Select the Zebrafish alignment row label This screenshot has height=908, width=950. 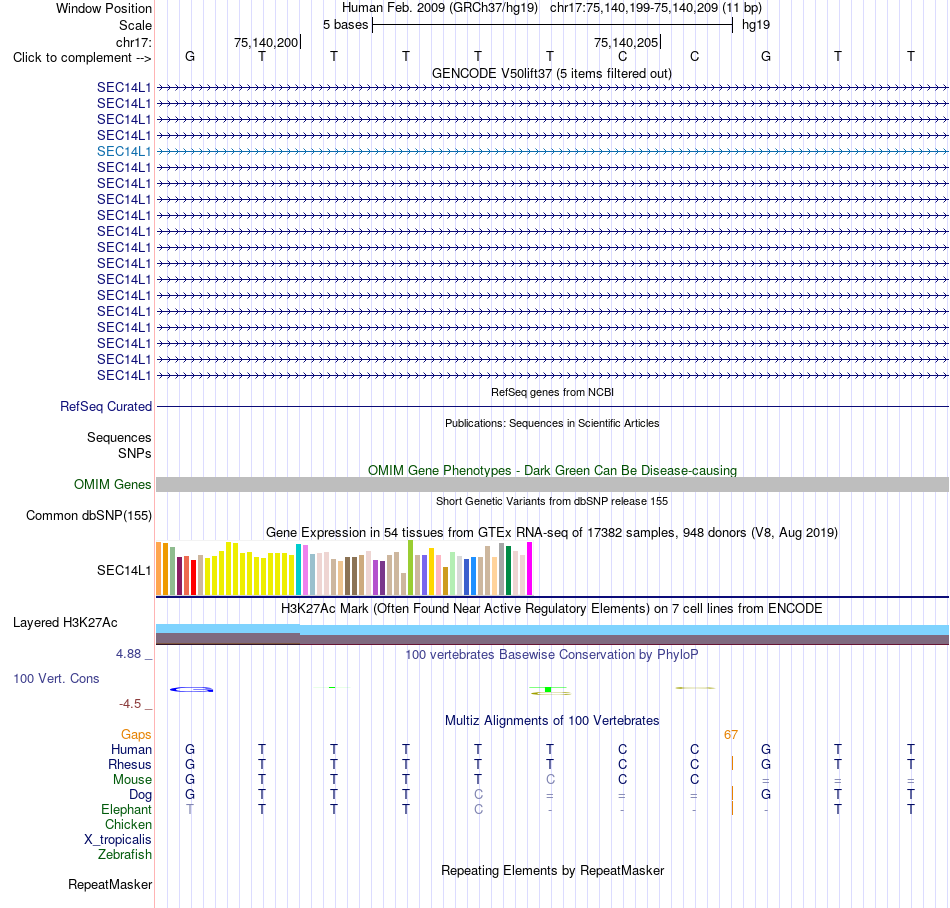(125, 855)
